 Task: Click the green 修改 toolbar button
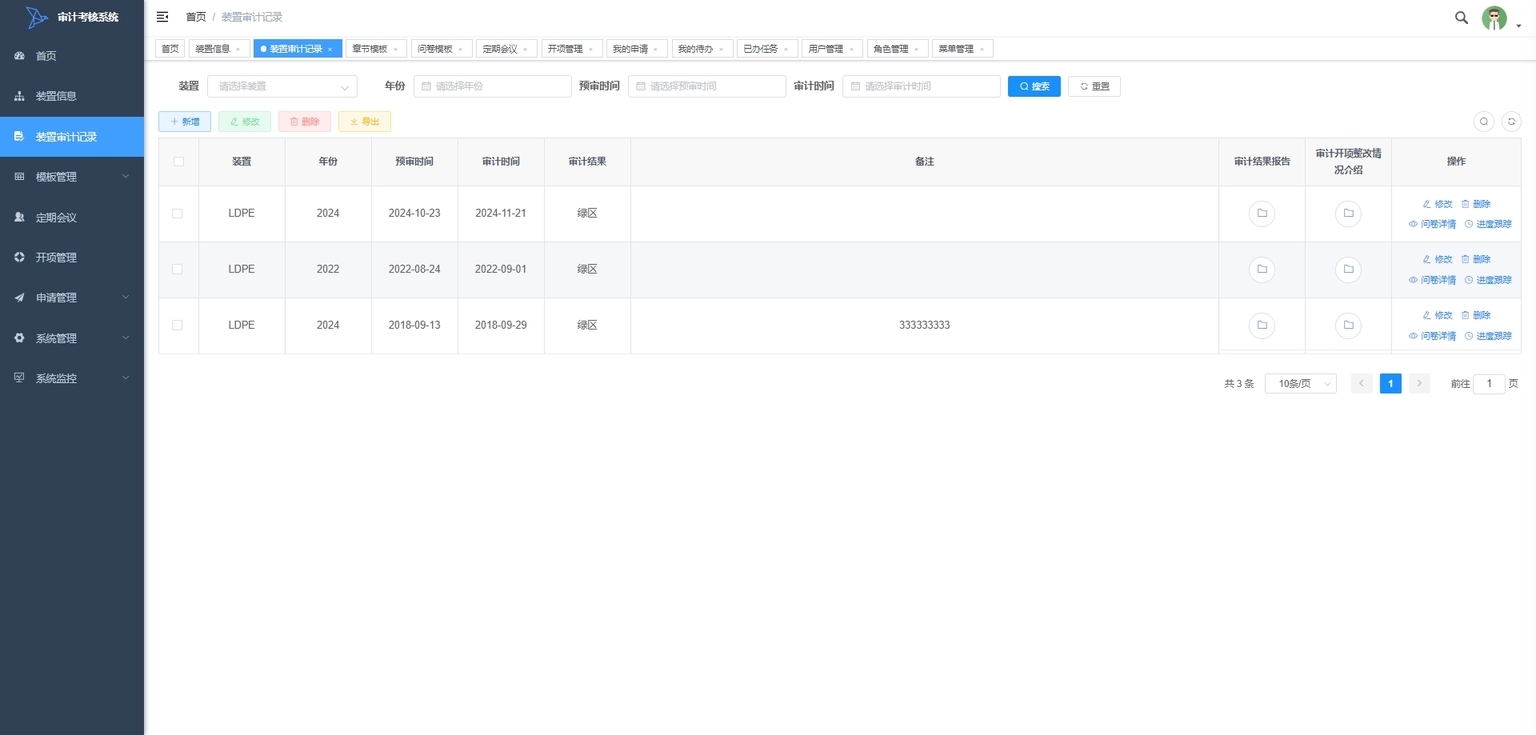245,122
